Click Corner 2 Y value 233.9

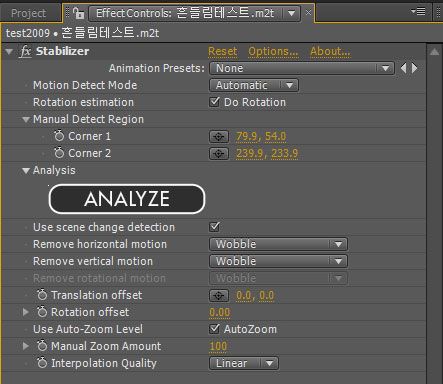pos(284,153)
